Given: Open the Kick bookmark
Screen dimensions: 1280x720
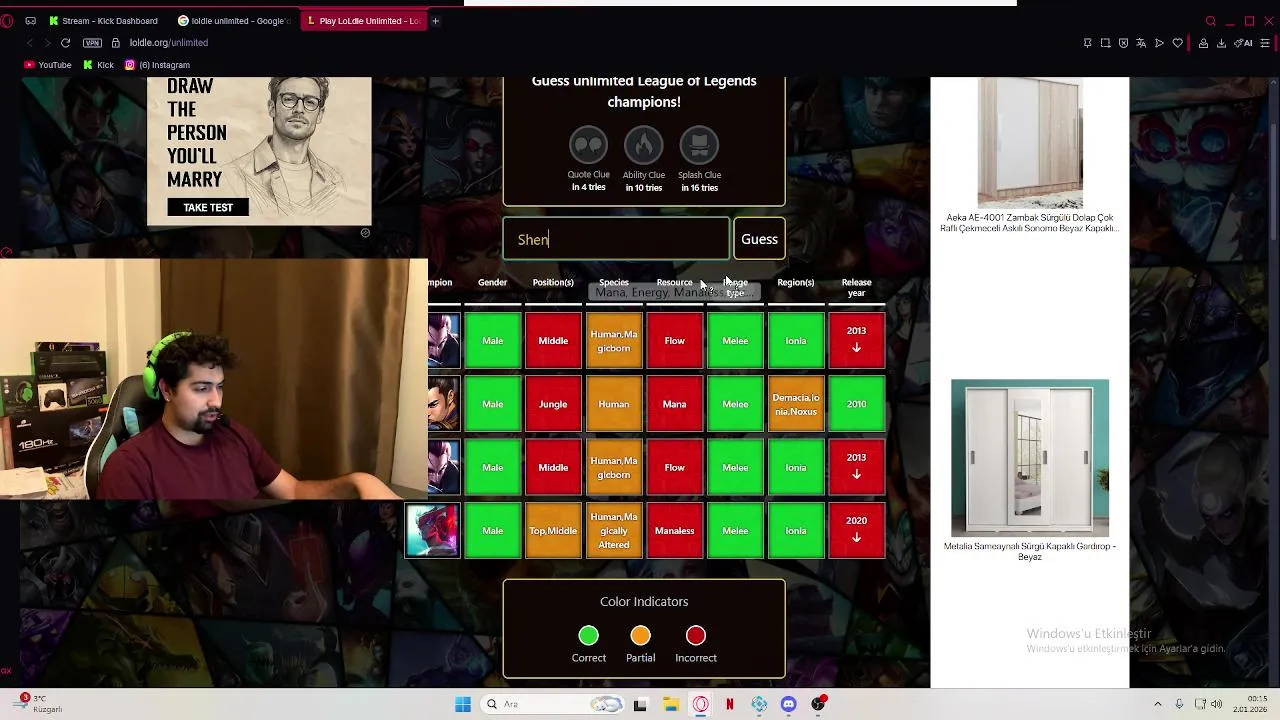Looking at the screenshot, I should click(98, 65).
